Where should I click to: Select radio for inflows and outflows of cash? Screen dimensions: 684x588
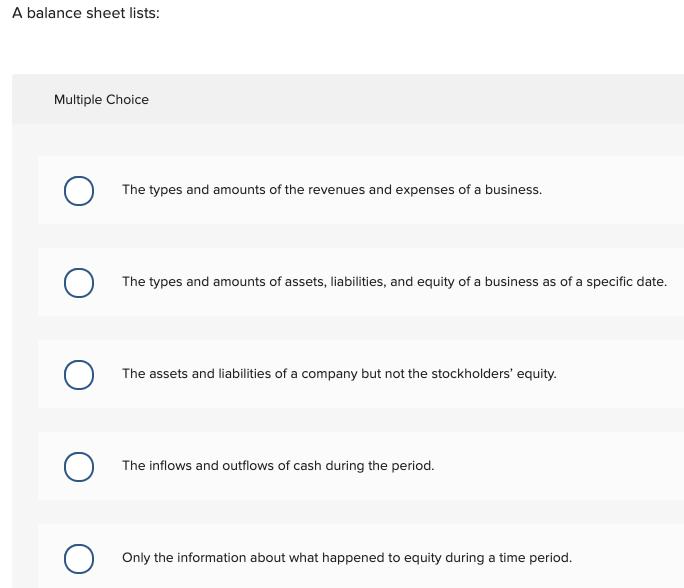(x=79, y=466)
